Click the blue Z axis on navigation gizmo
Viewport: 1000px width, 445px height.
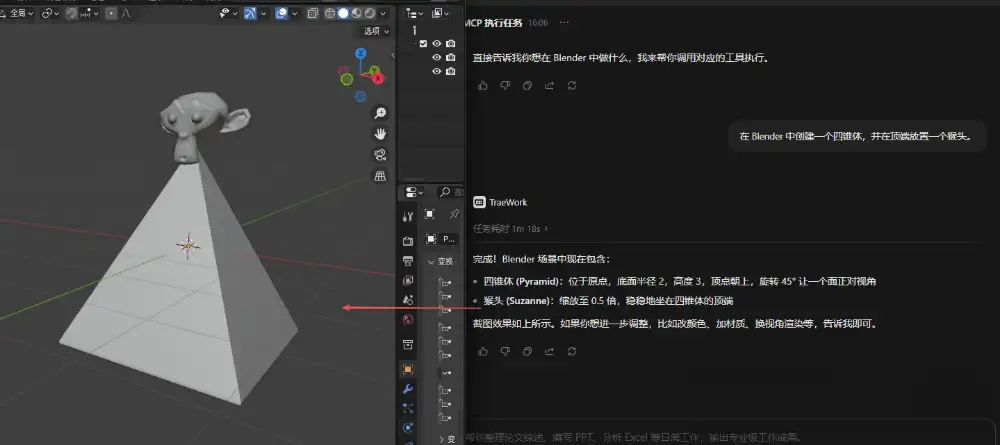coord(360,54)
